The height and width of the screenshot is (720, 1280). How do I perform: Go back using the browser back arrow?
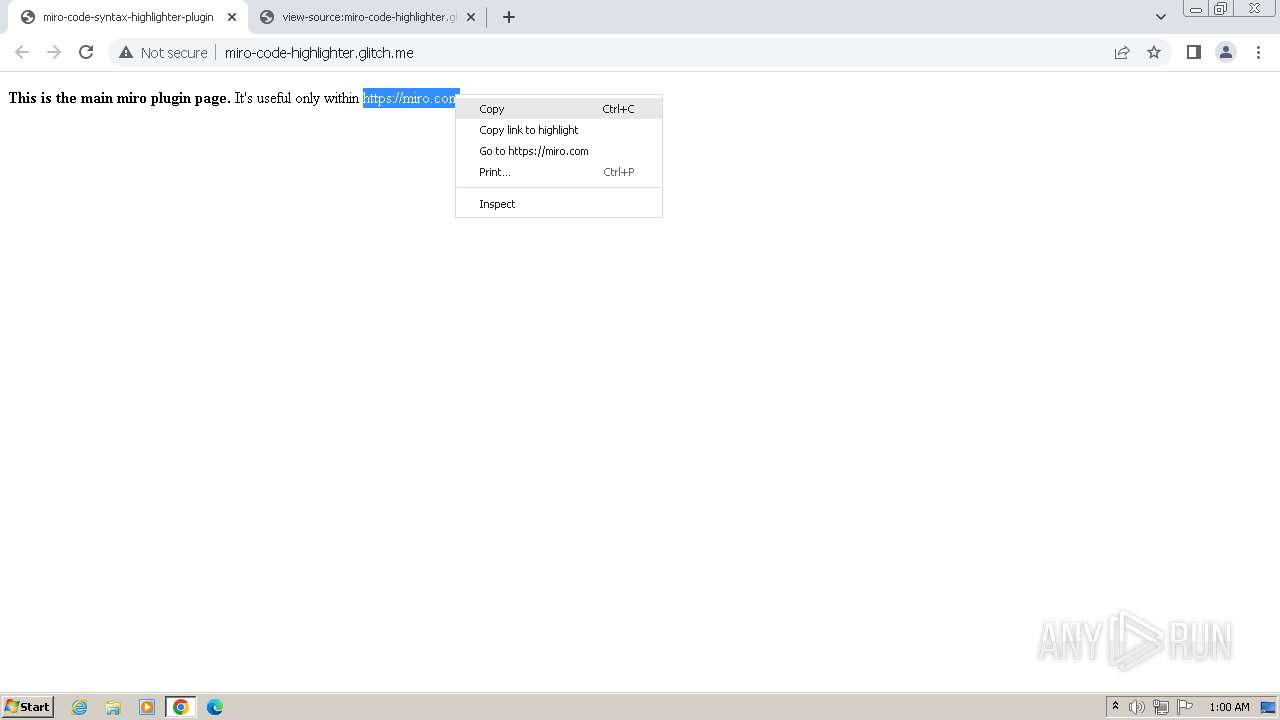[22, 52]
